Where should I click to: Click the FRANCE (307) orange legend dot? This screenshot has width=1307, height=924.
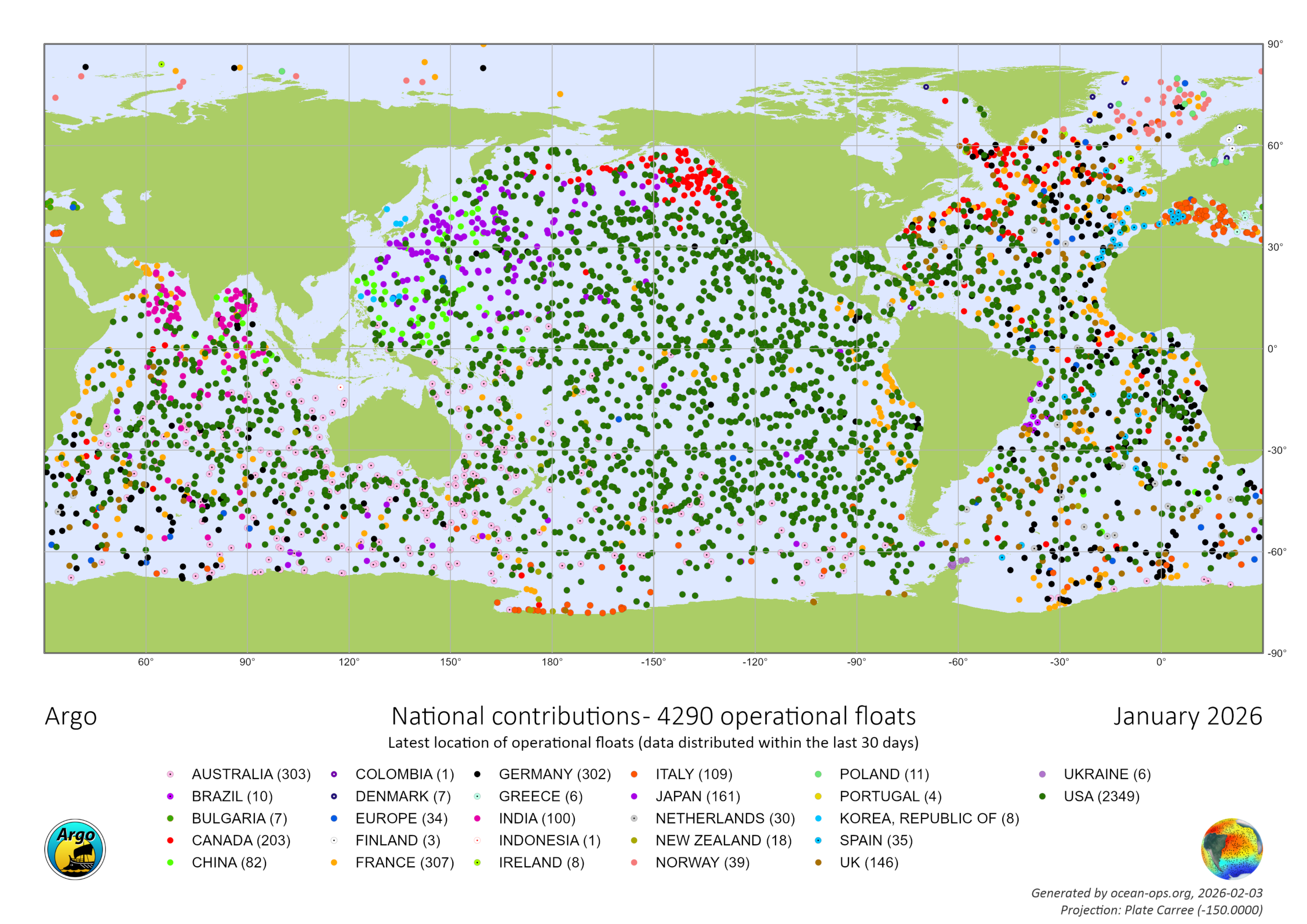tap(334, 863)
